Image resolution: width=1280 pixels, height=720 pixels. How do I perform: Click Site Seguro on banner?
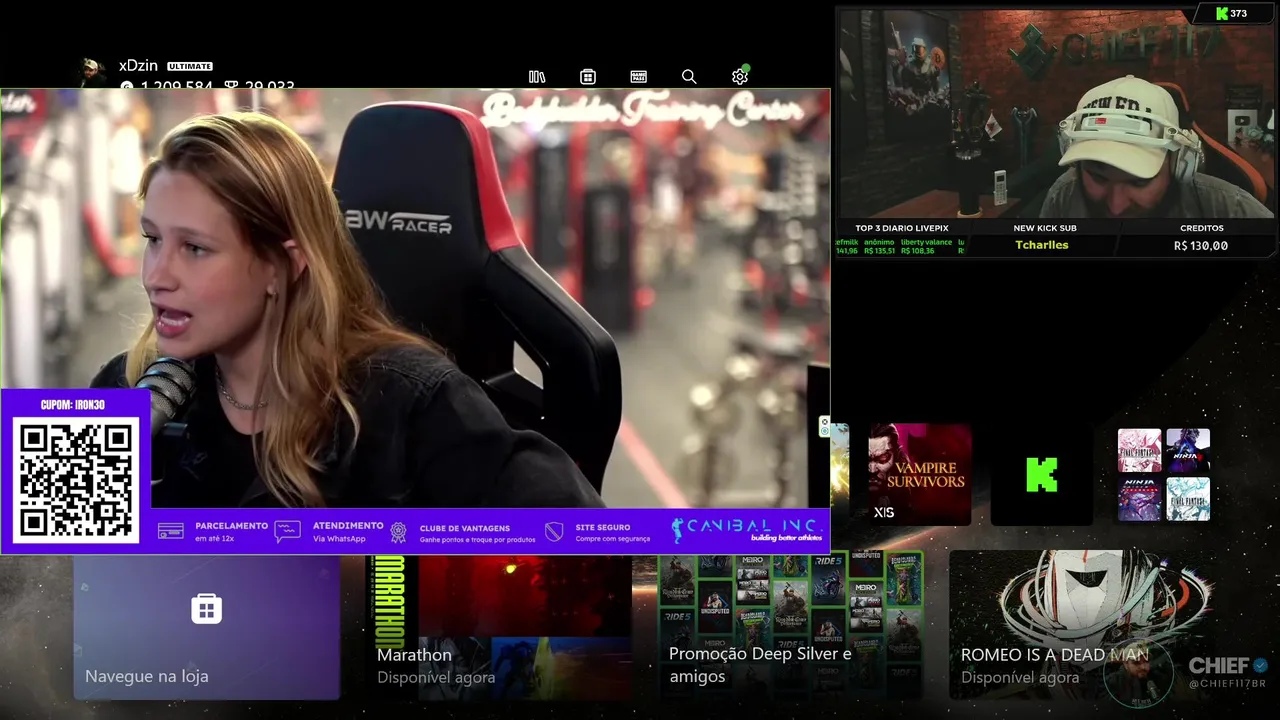tap(598, 532)
